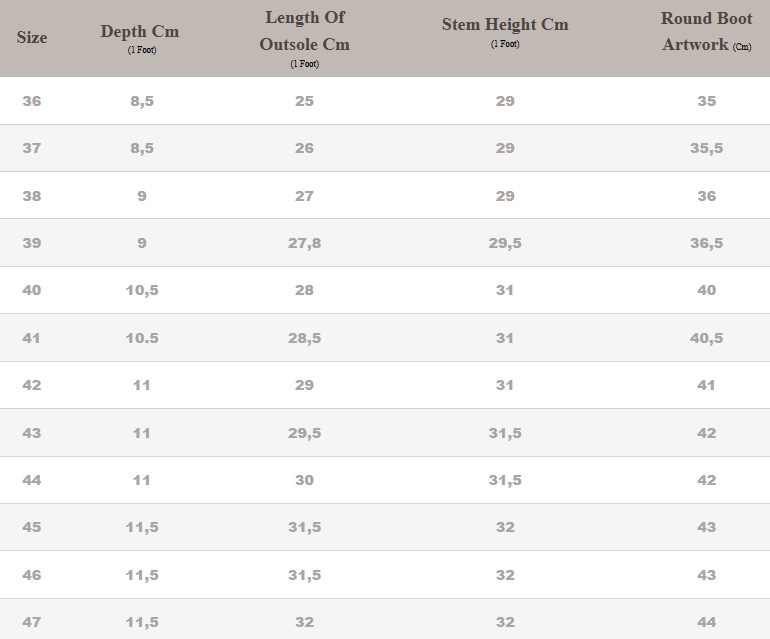Select round boot value 36,5
Screen dimensions: 770x639
tap(707, 243)
